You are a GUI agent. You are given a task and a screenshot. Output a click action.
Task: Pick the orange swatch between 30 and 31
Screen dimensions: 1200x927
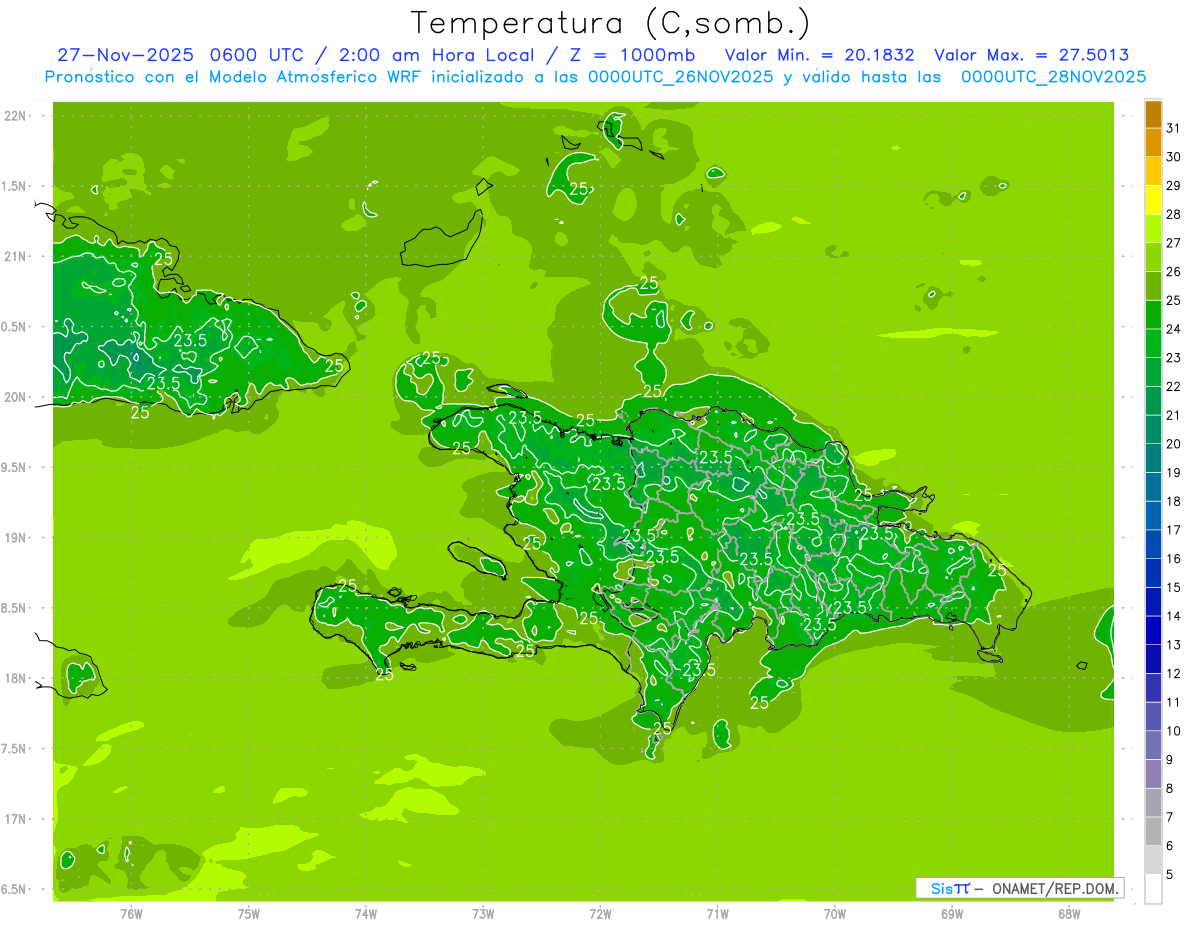1154,142
